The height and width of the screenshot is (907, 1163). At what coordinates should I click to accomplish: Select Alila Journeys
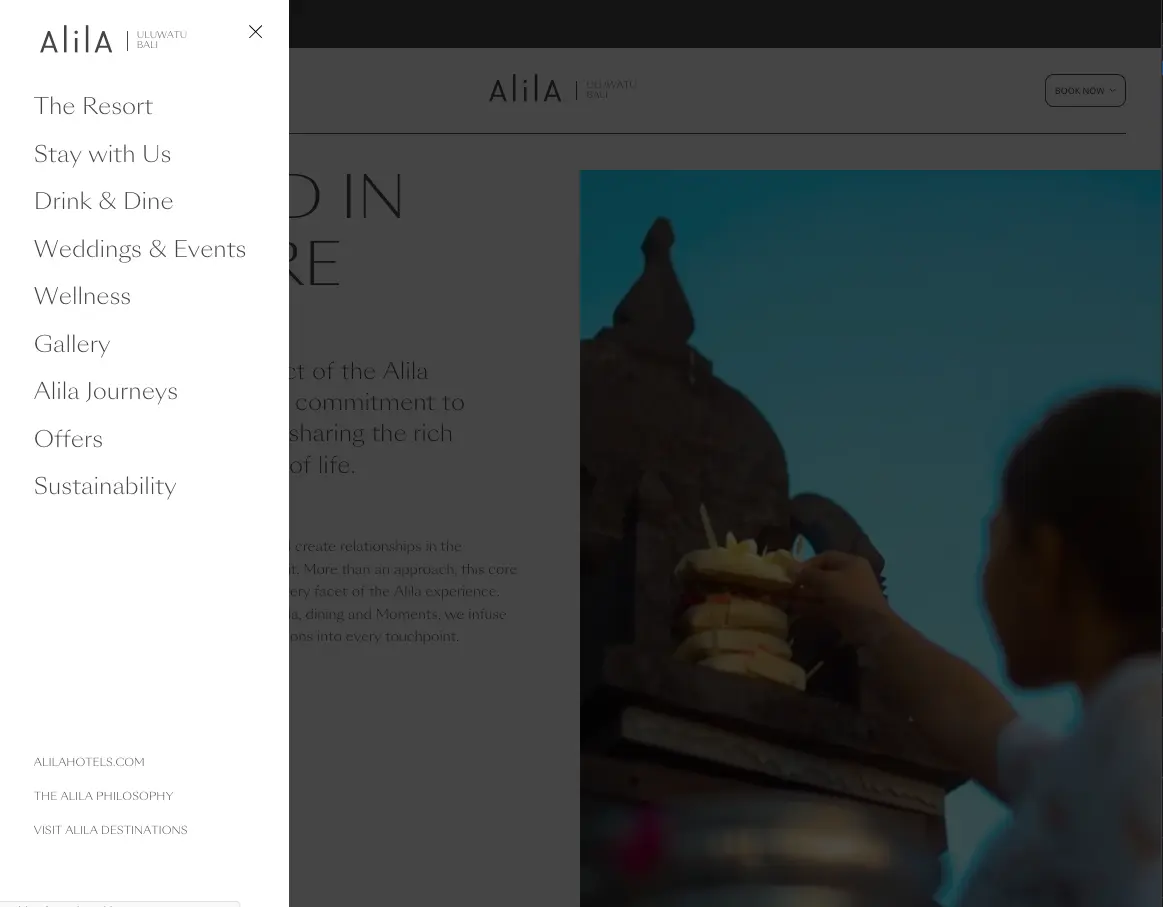pyautogui.click(x=105, y=392)
